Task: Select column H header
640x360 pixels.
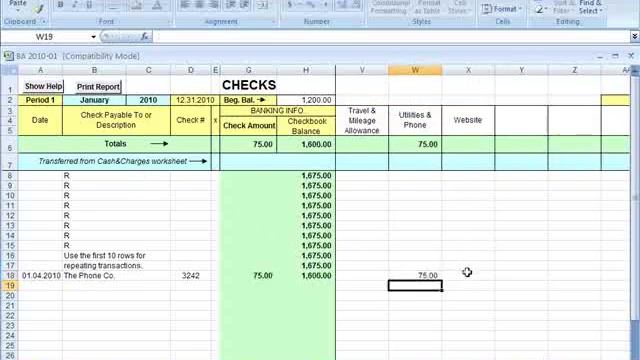Action: click(306, 70)
